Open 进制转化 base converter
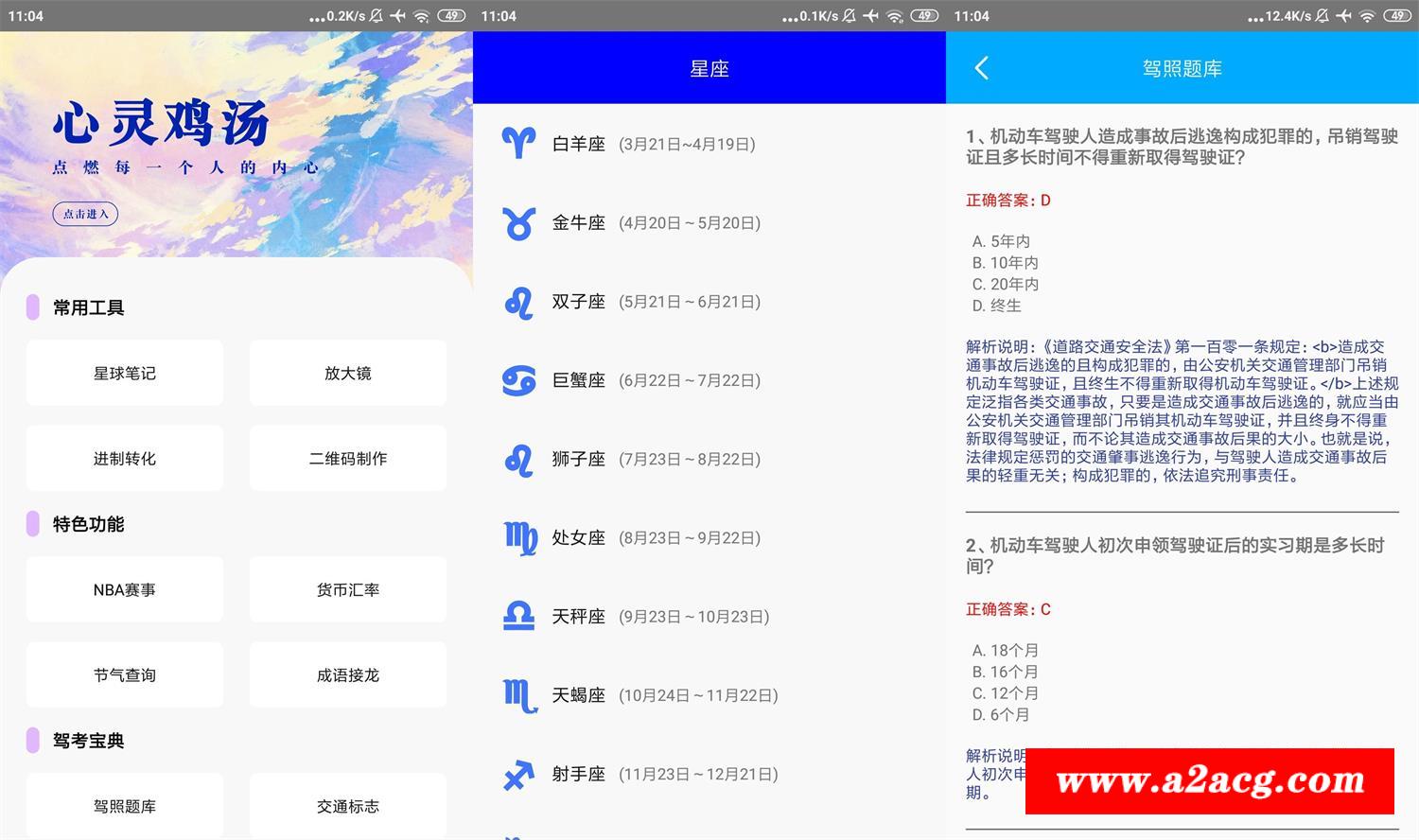Viewport: 1419px width, 840px height. point(125,459)
